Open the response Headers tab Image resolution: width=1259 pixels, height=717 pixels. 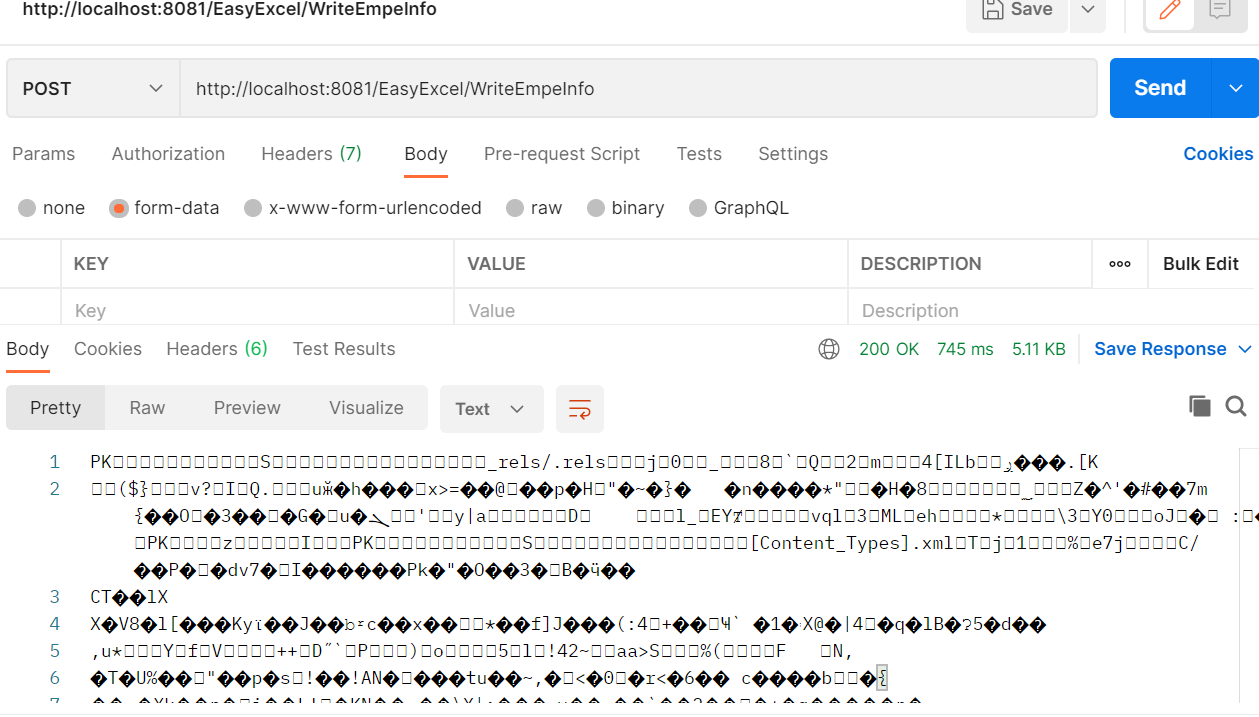tap(216, 349)
